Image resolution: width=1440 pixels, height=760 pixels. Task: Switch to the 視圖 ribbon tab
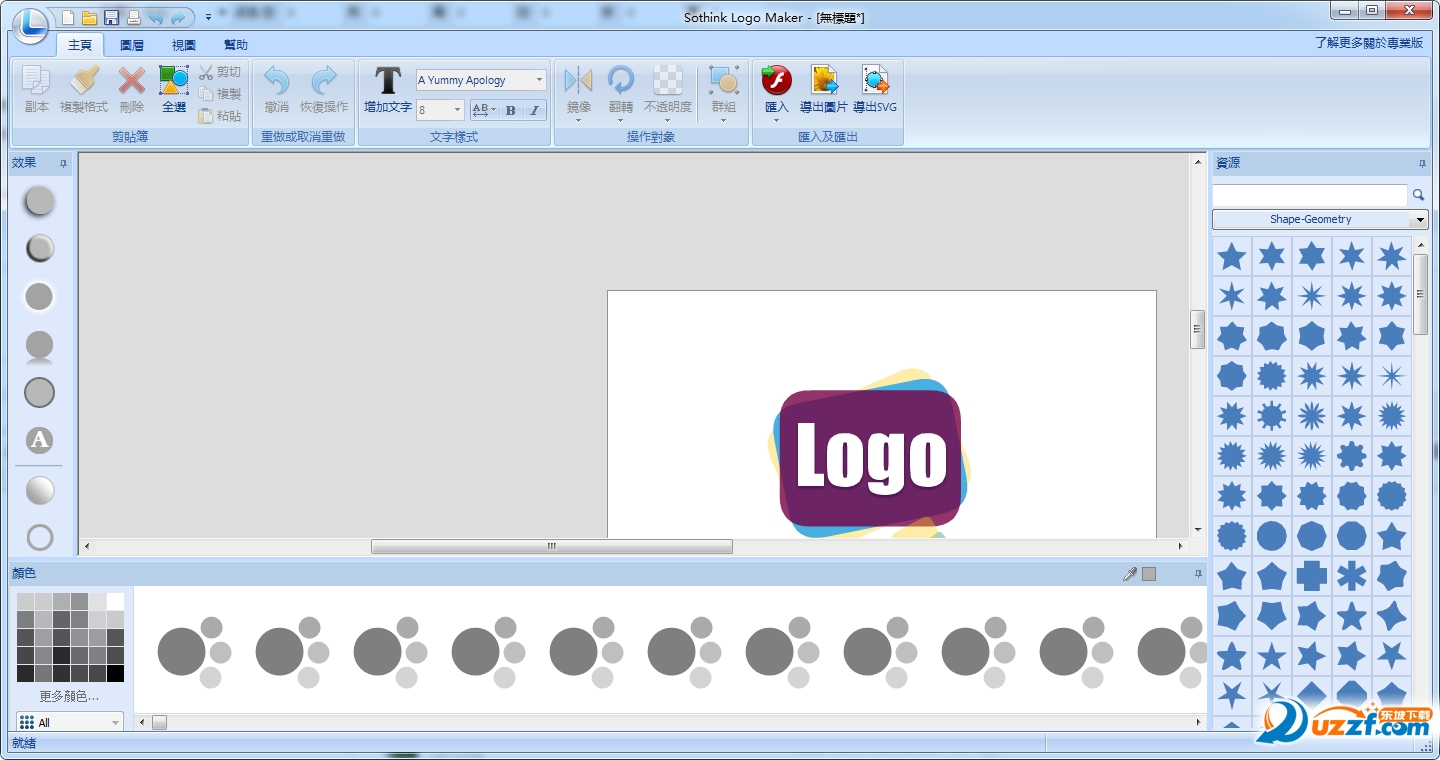tap(184, 45)
